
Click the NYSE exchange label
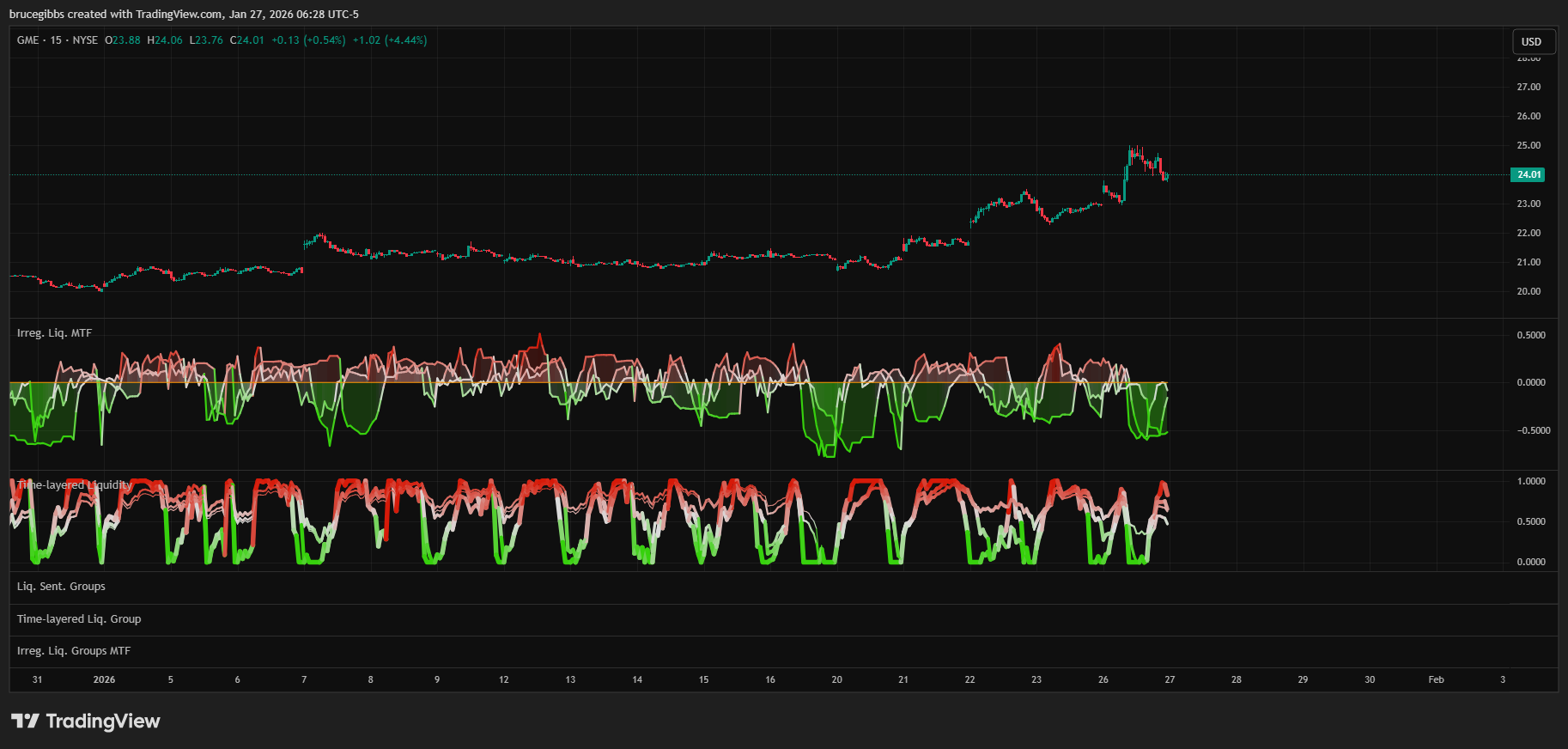pos(85,40)
